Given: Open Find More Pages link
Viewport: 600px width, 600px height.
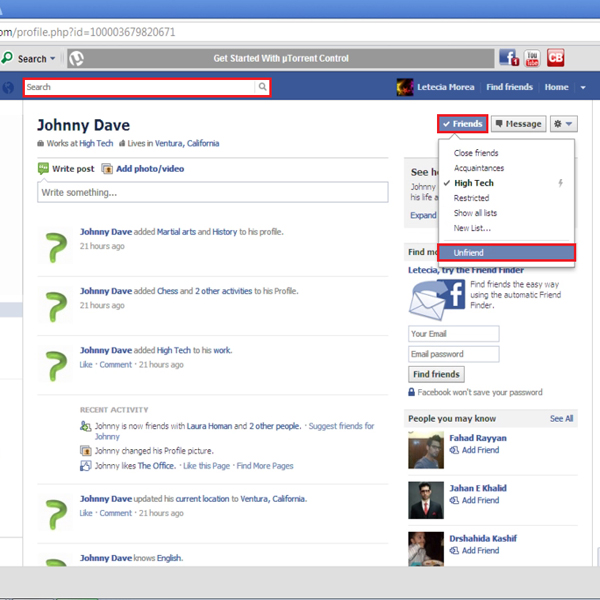Looking at the screenshot, I should coord(265,466).
